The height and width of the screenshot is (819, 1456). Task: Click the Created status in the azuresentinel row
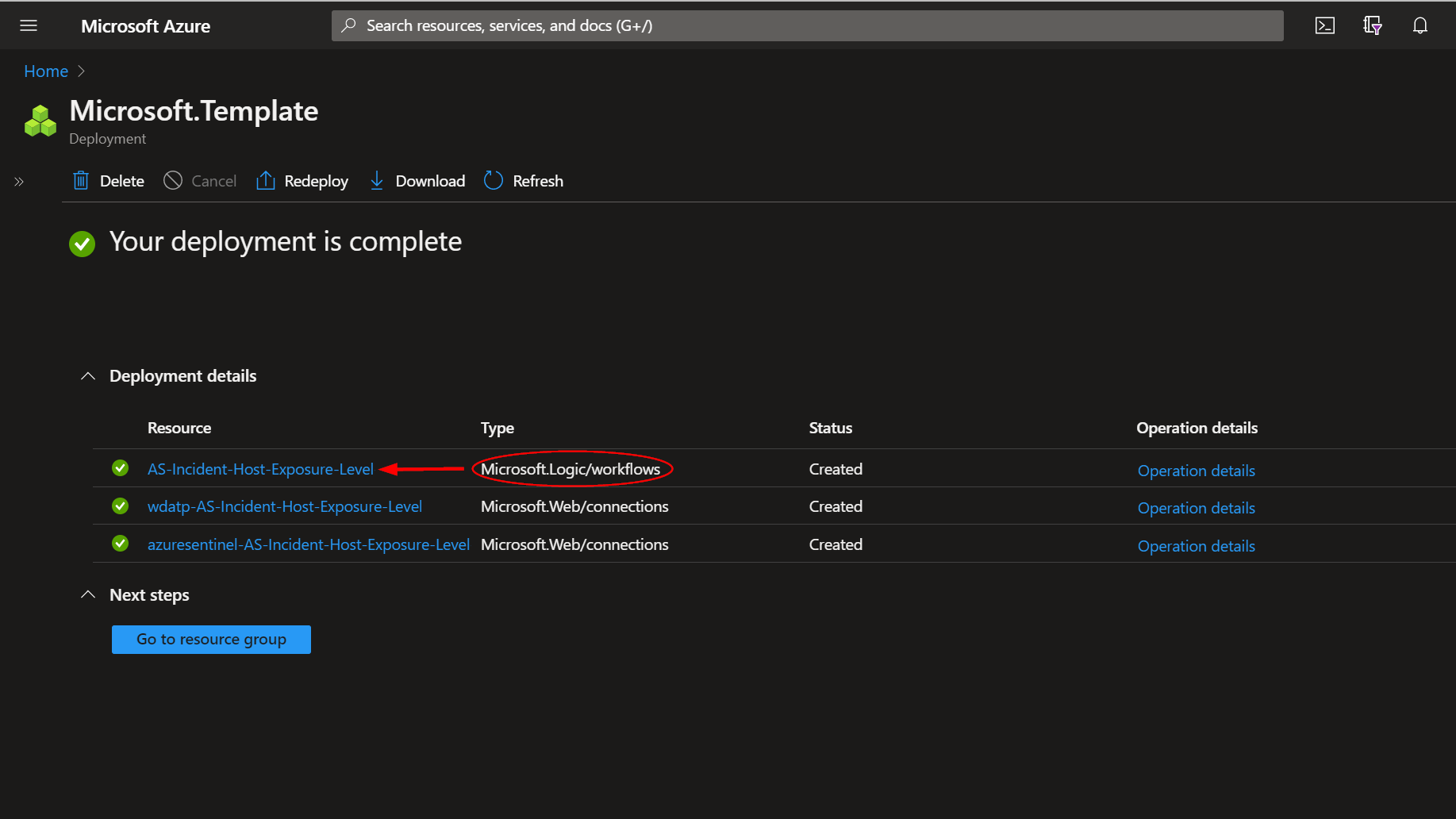pyautogui.click(x=836, y=544)
